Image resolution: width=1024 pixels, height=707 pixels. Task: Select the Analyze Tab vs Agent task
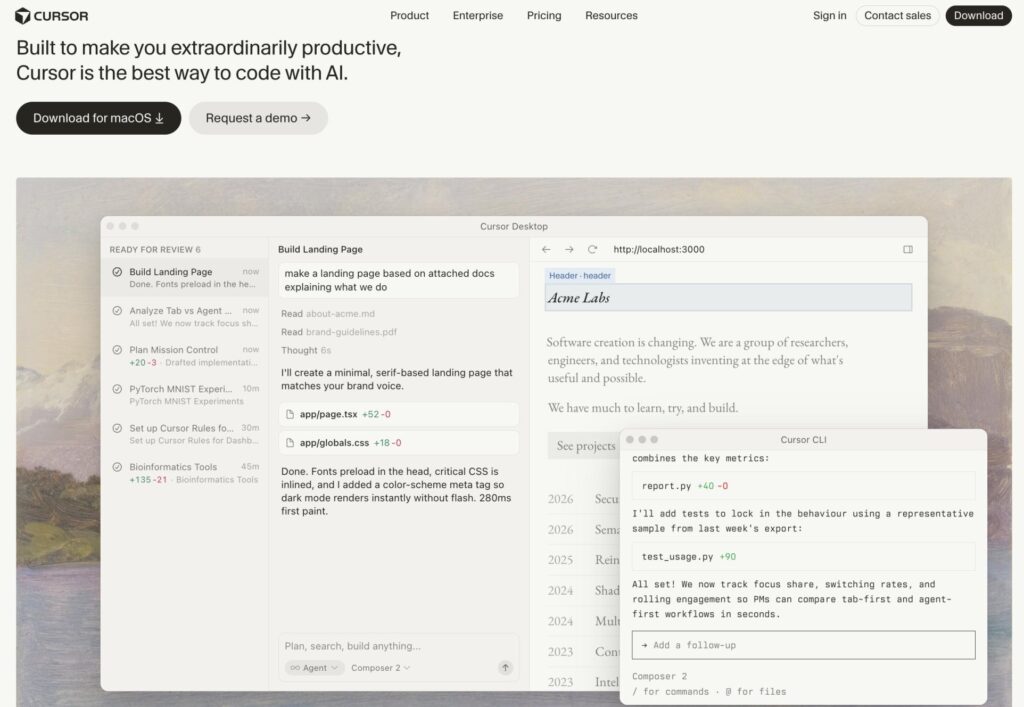[x=185, y=317]
